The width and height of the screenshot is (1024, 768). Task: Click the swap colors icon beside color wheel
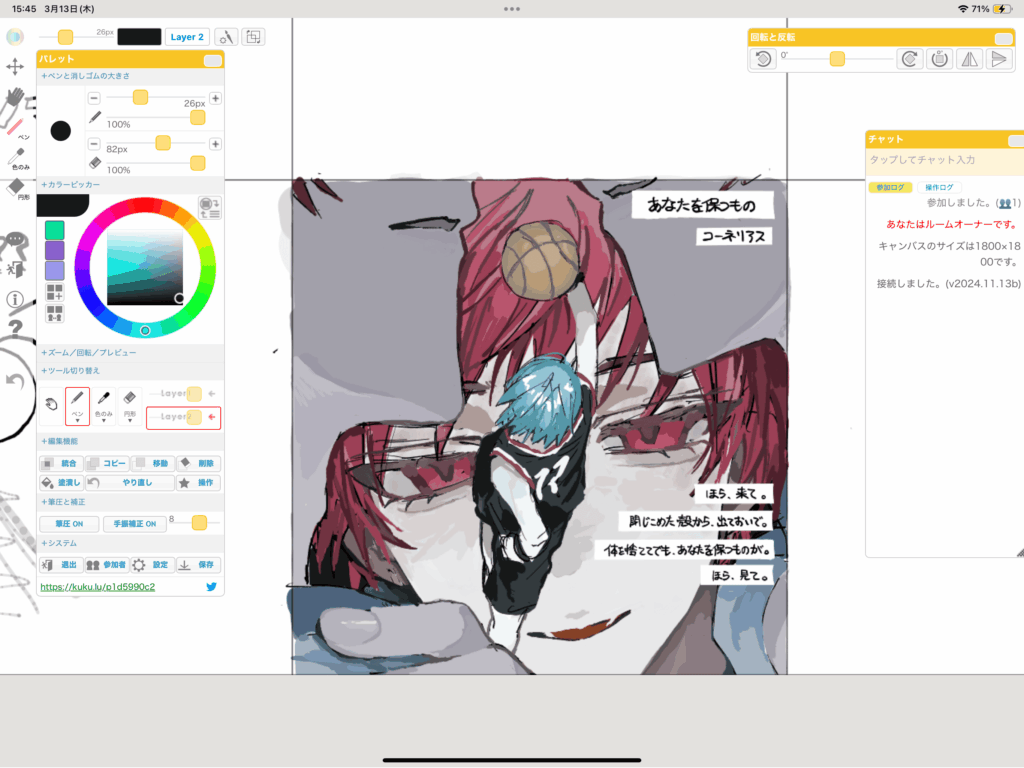coord(209,207)
